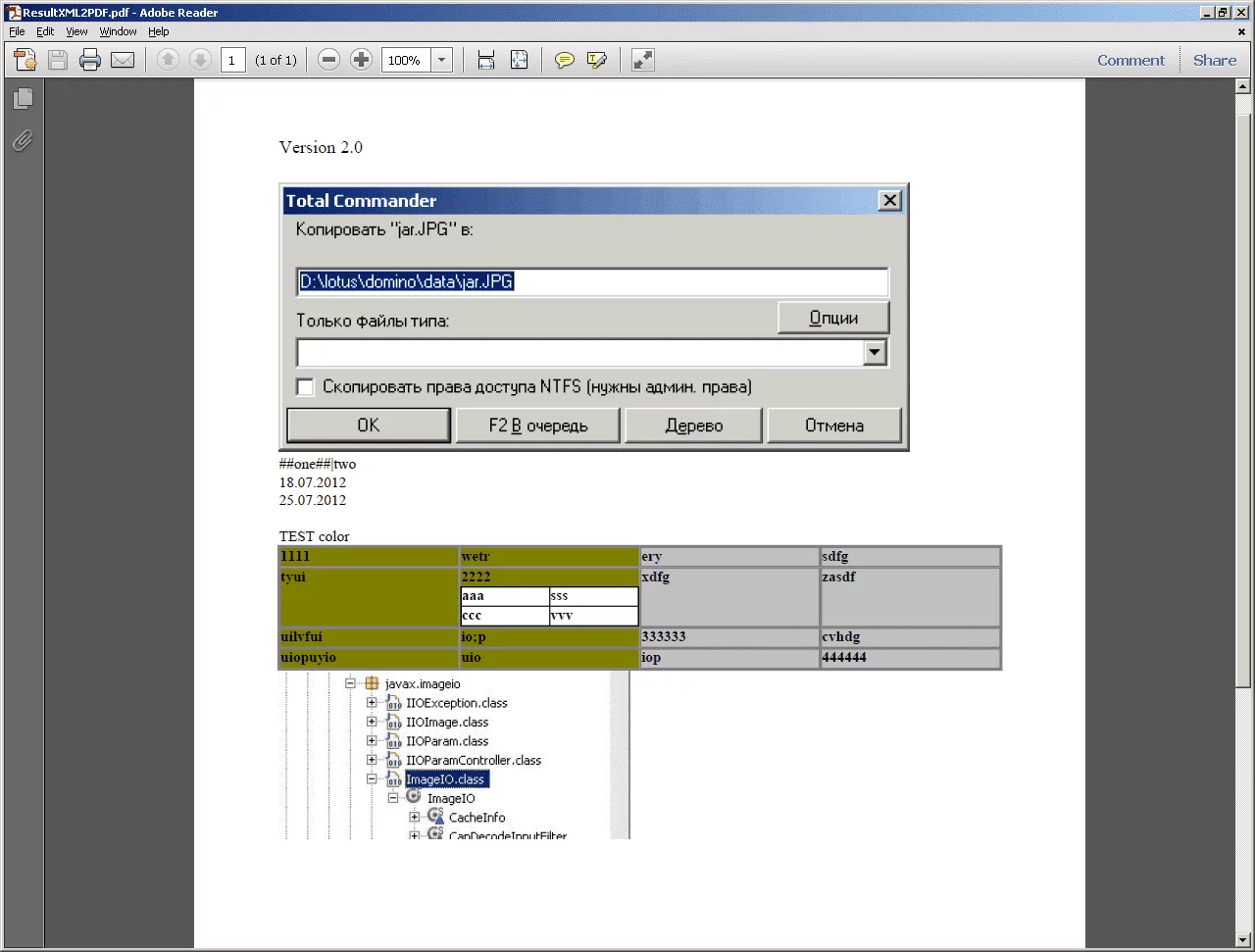The image size is (1255, 952).
Task: Add a sticky note with the yellow bubble icon
Action: pyautogui.click(x=565, y=60)
